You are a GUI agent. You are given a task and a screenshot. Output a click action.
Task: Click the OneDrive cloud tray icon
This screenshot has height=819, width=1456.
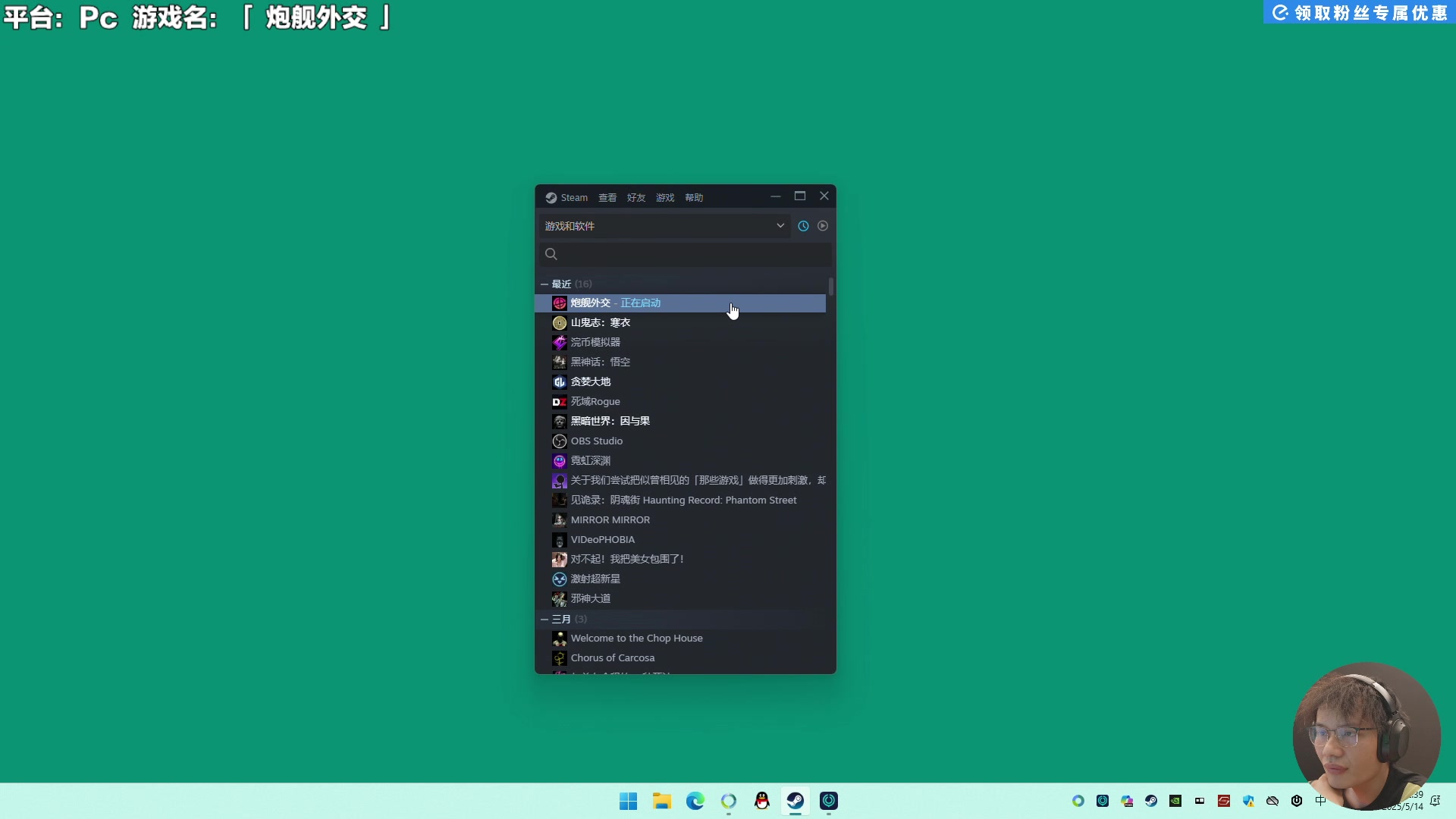(x=1272, y=801)
